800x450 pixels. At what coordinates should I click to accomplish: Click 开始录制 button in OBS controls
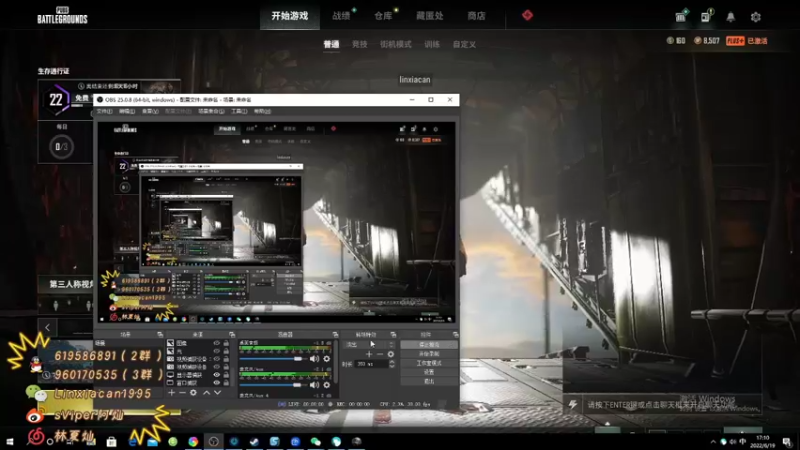429,354
